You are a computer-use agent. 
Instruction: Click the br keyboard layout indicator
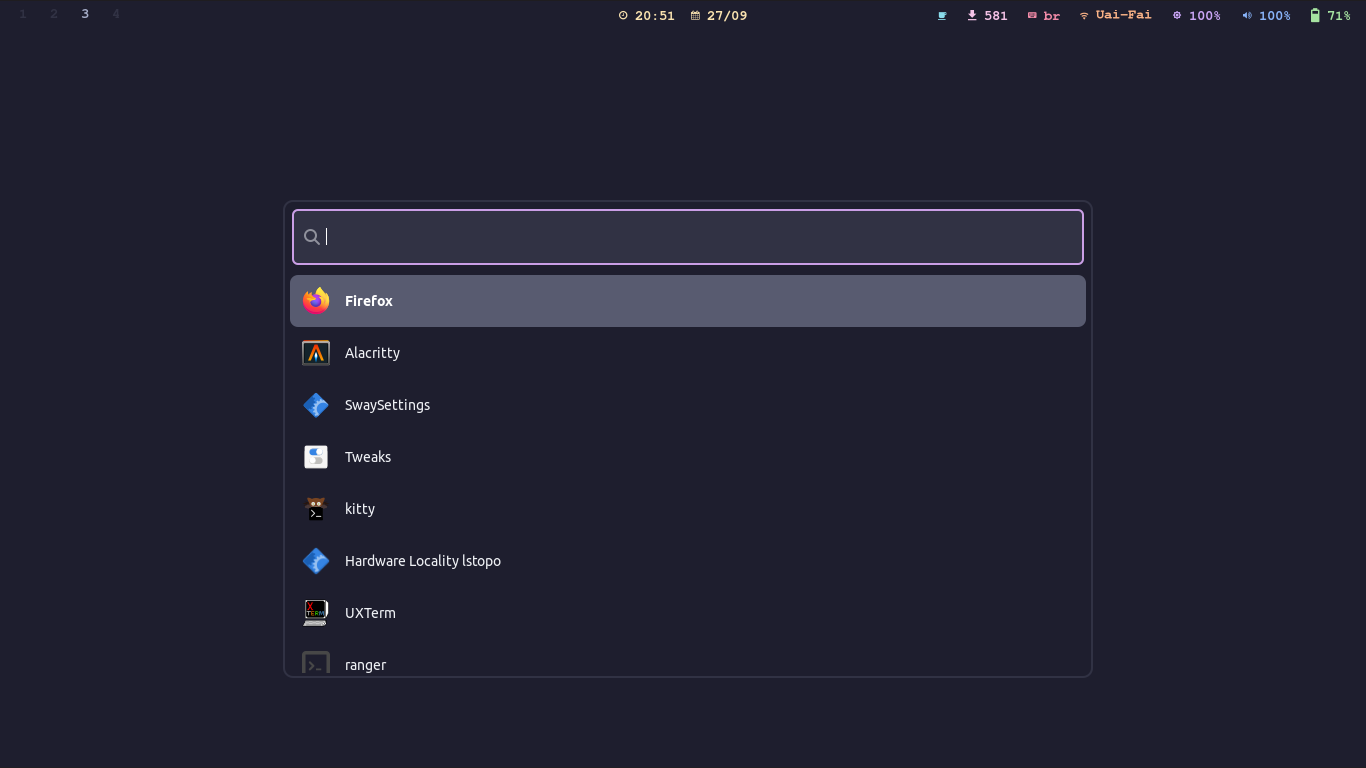(1043, 15)
